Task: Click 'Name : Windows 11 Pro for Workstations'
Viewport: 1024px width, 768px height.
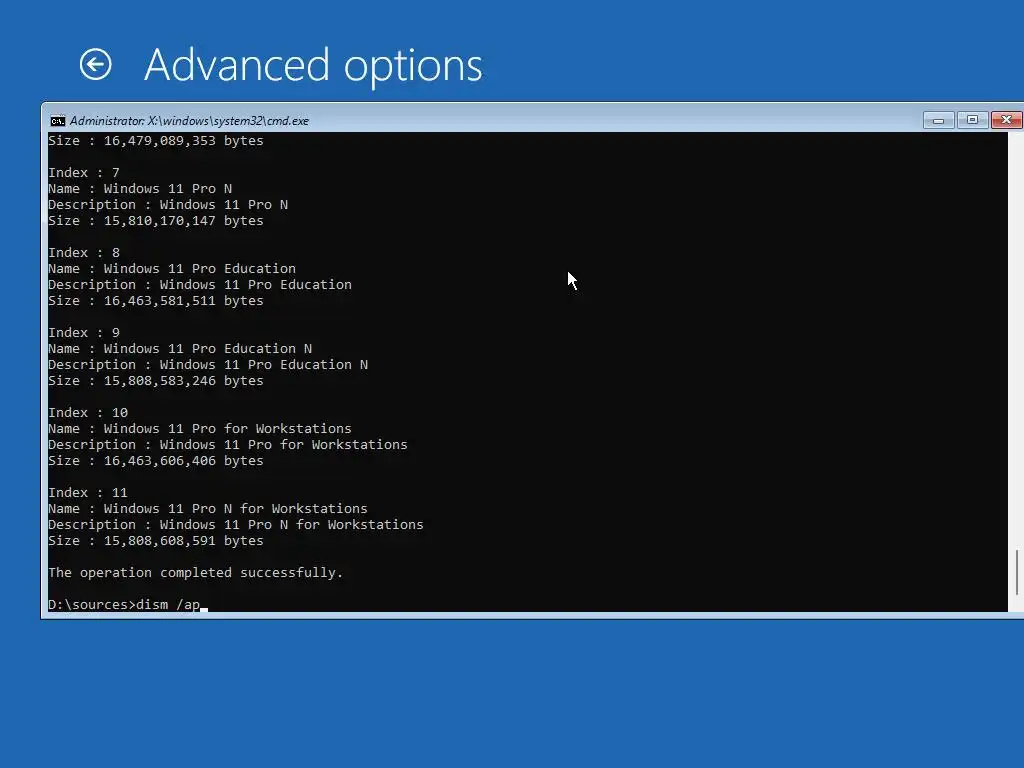Action: coord(200,428)
